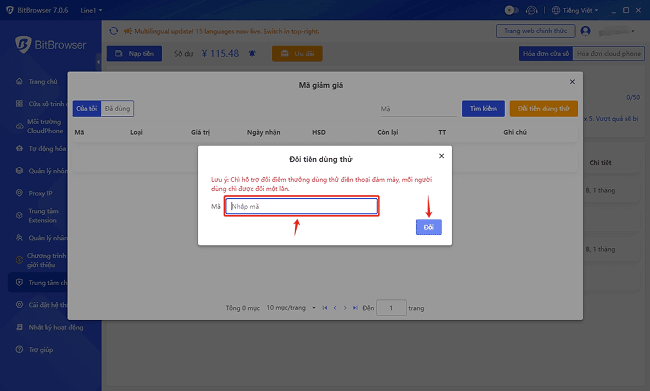Open Trợ giúp in sidebar

click(41, 350)
